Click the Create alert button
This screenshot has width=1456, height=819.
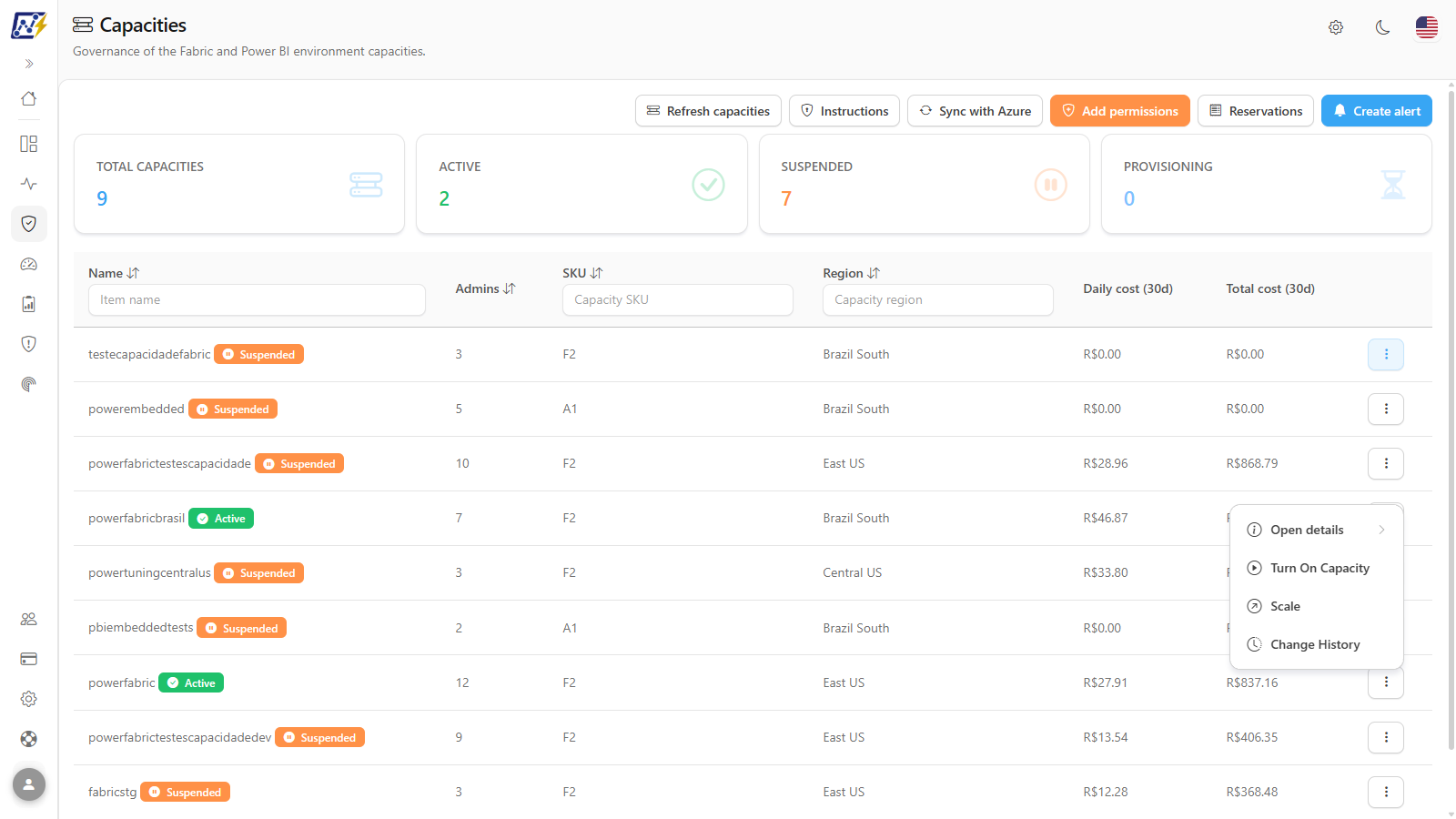pos(1377,111)
